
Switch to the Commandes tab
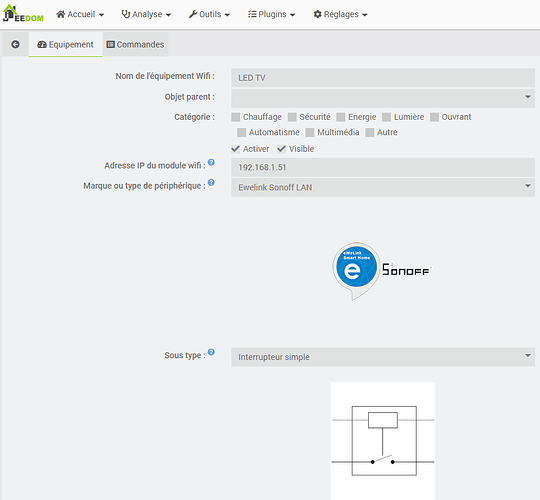click(x=135, y=44)
